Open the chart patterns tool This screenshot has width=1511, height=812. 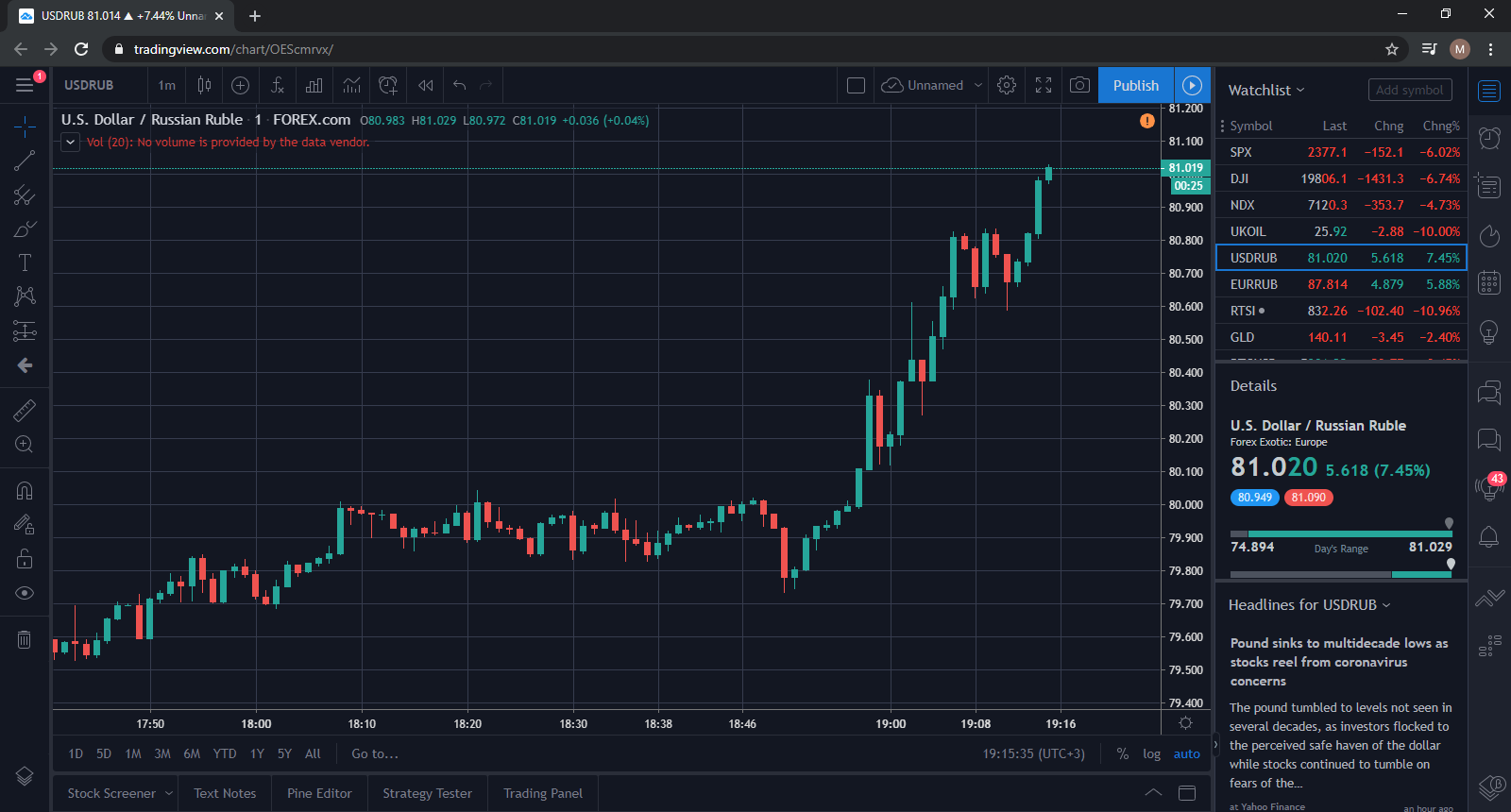[25, 296]
